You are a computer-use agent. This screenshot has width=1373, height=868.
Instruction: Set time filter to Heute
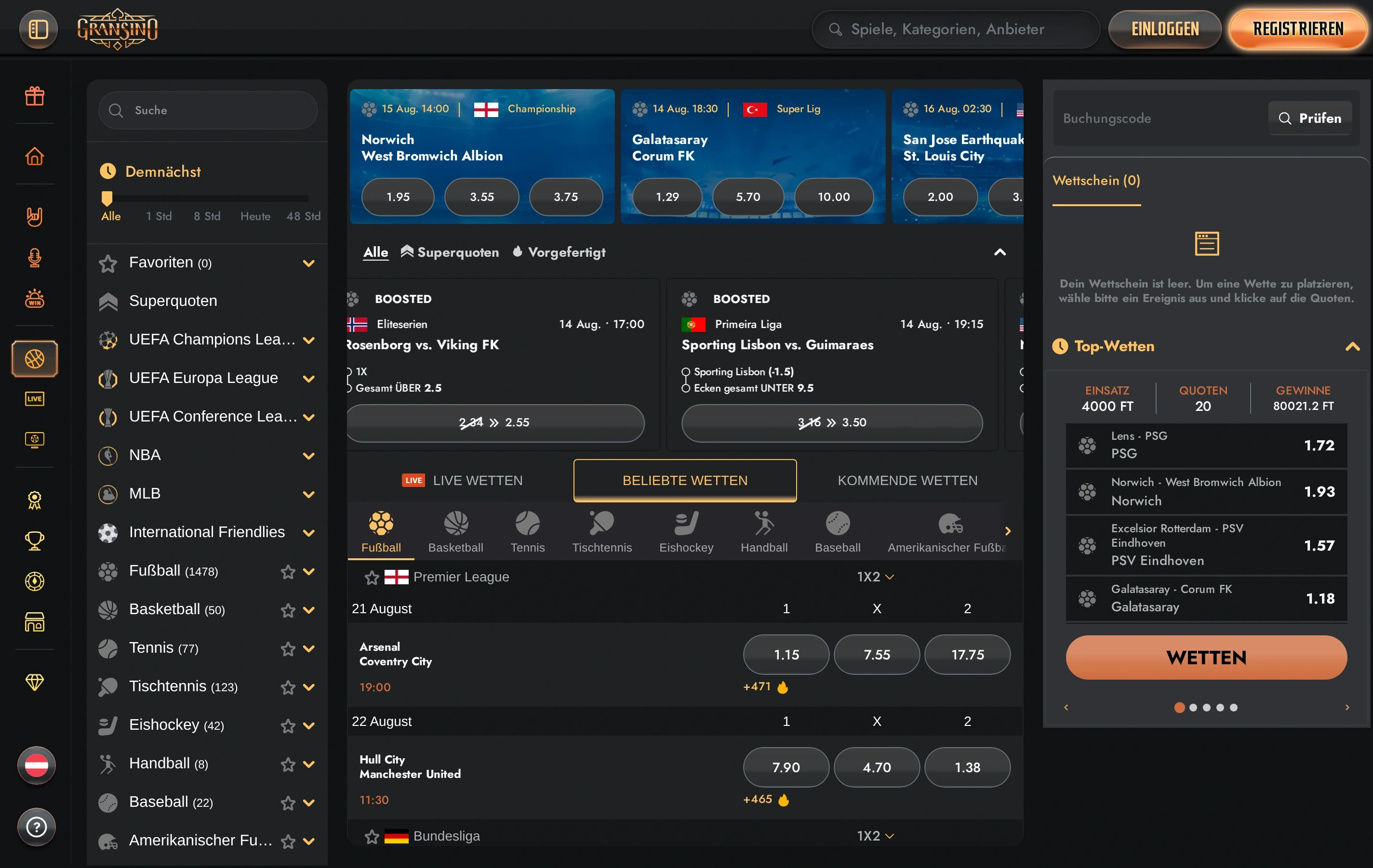255,216
